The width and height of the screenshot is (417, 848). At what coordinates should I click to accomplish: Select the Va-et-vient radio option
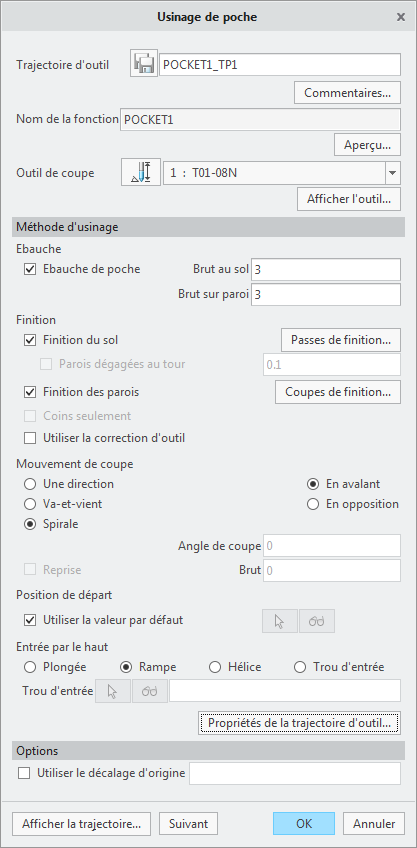pyautogui.click(x=30, y=504)
